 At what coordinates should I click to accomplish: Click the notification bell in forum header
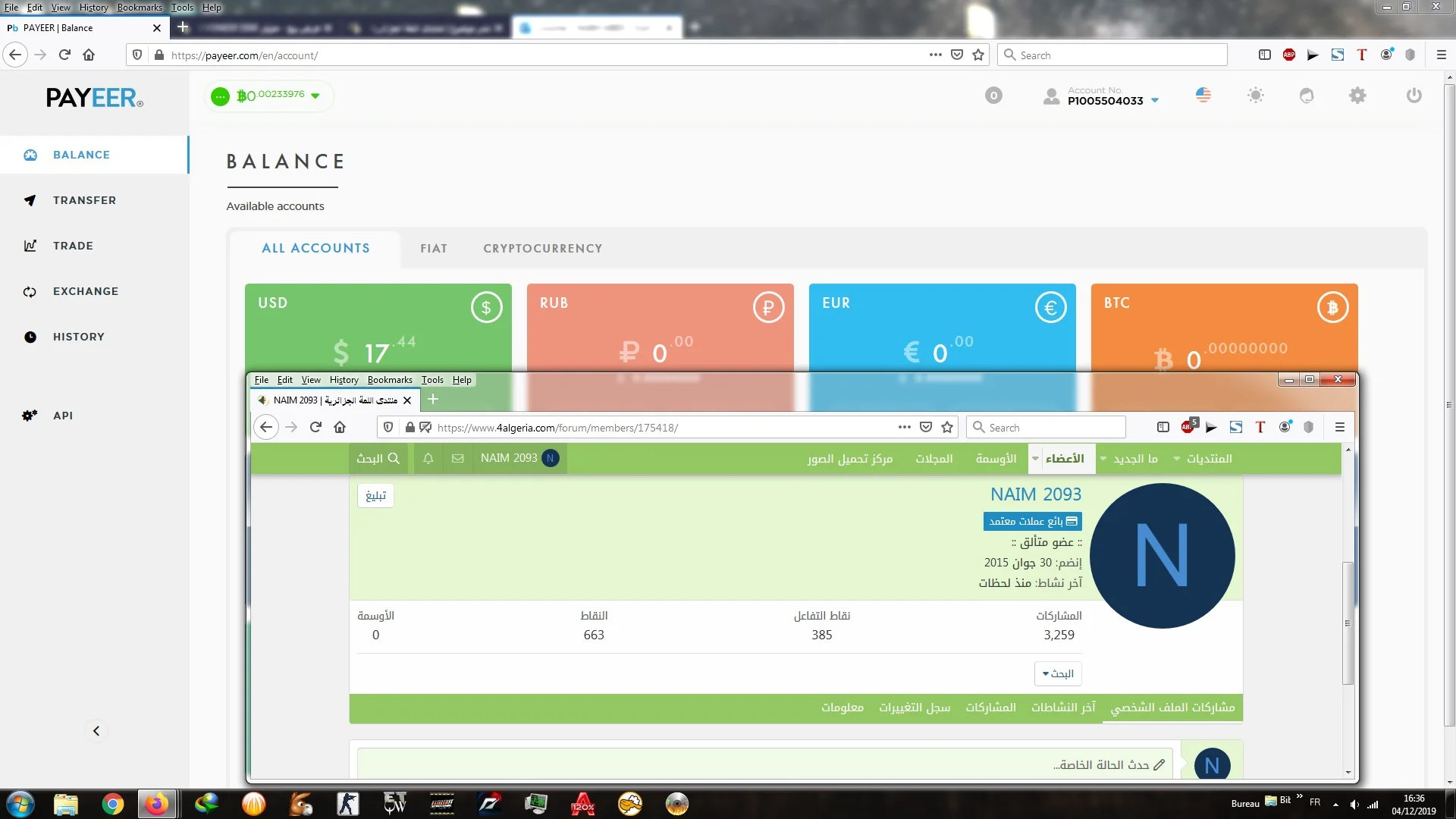tap(428, 459)
